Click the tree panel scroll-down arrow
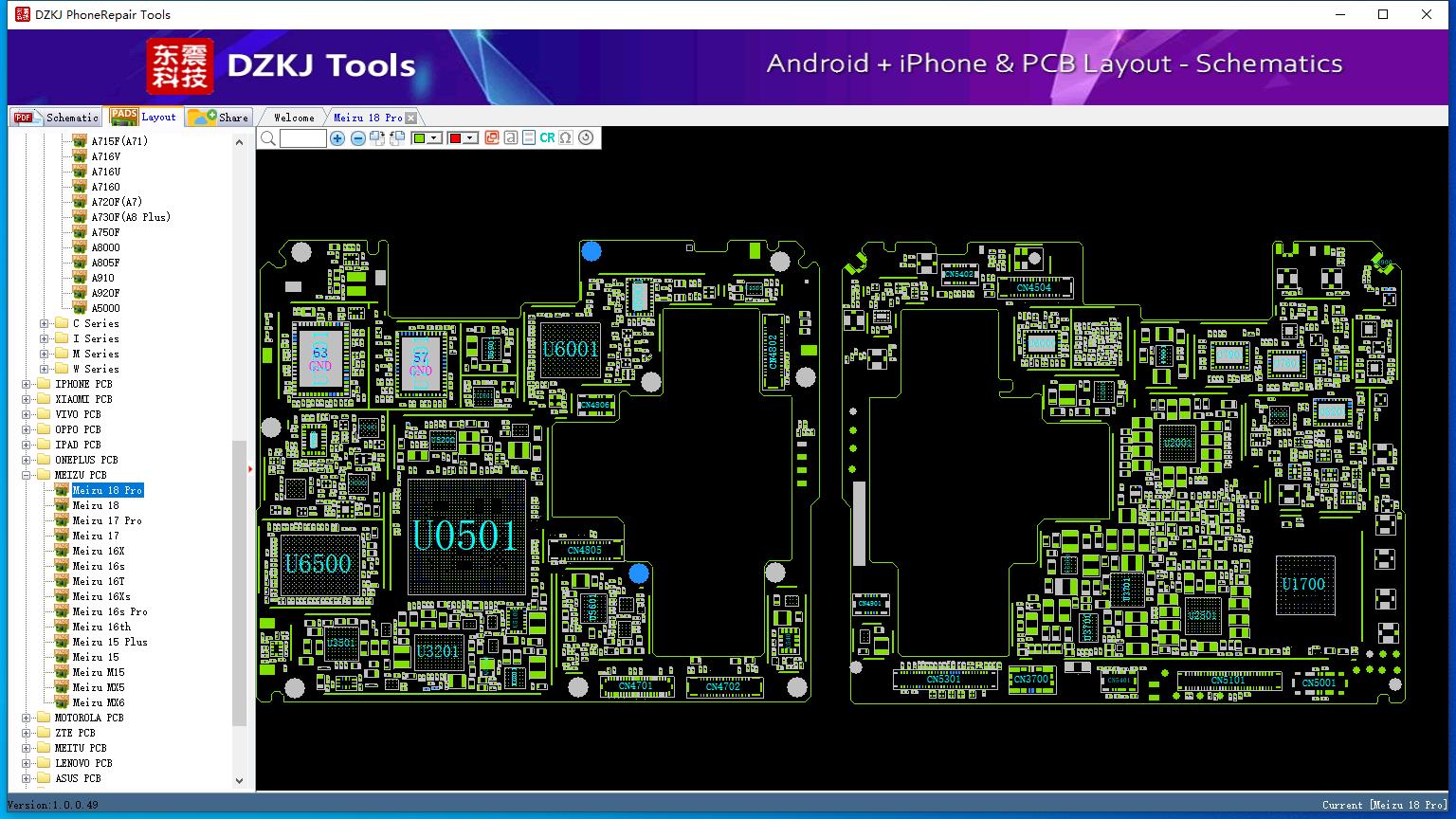Viewport: 1456px width, 819px height. [239, 781]
